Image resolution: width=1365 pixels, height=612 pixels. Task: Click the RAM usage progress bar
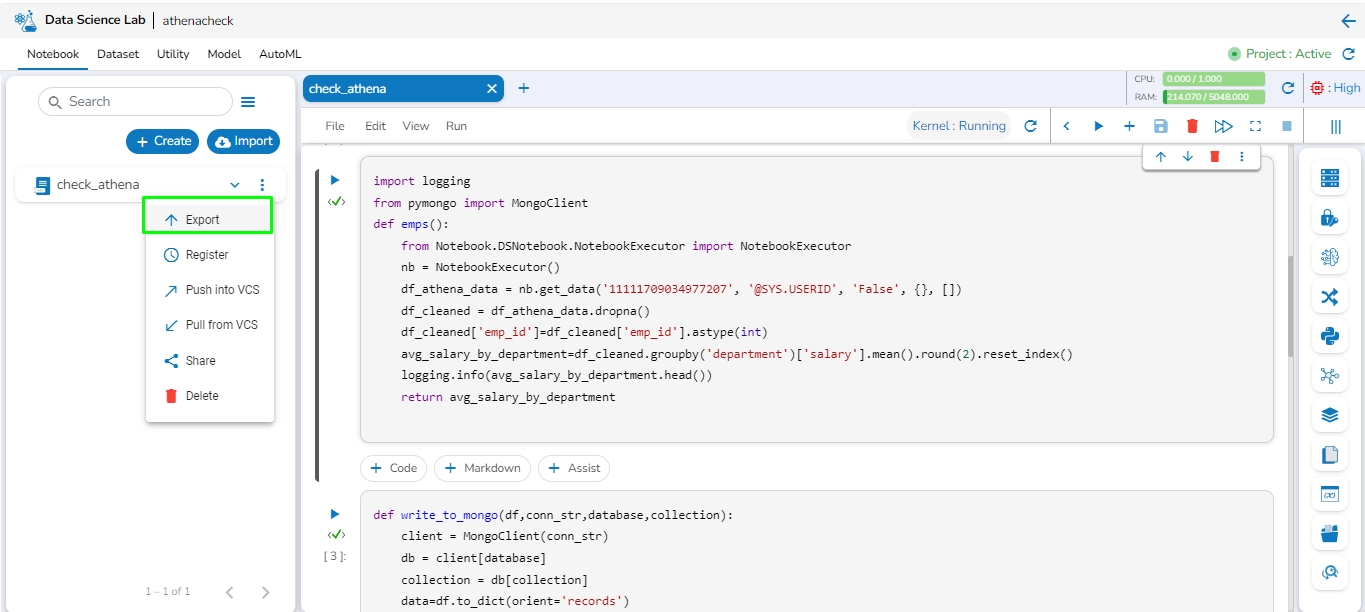pos(1213,97)
